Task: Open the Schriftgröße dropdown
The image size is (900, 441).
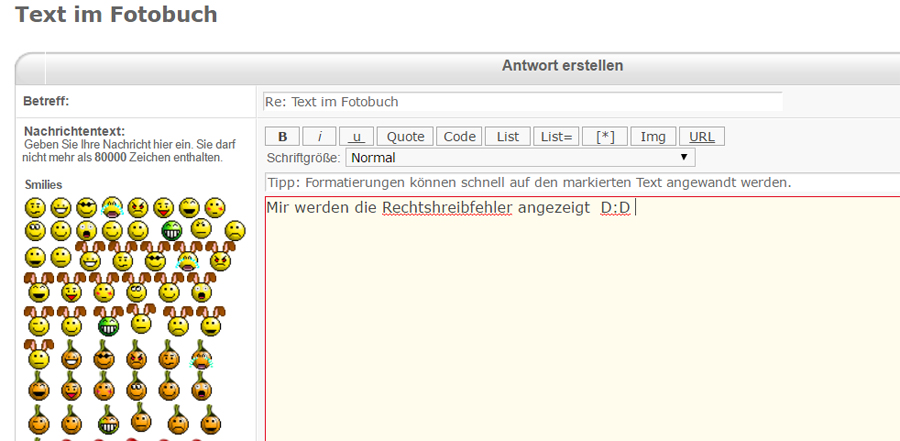Action: tap(520, 157)
